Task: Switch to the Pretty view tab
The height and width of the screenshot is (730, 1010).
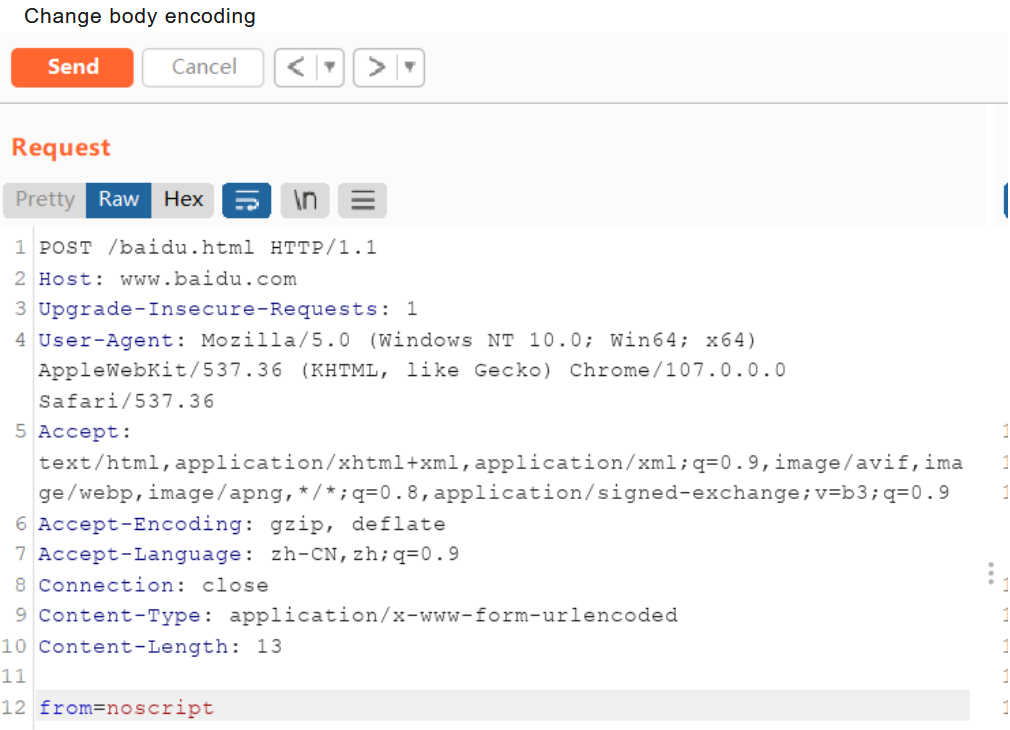Action: coord(44,200)
